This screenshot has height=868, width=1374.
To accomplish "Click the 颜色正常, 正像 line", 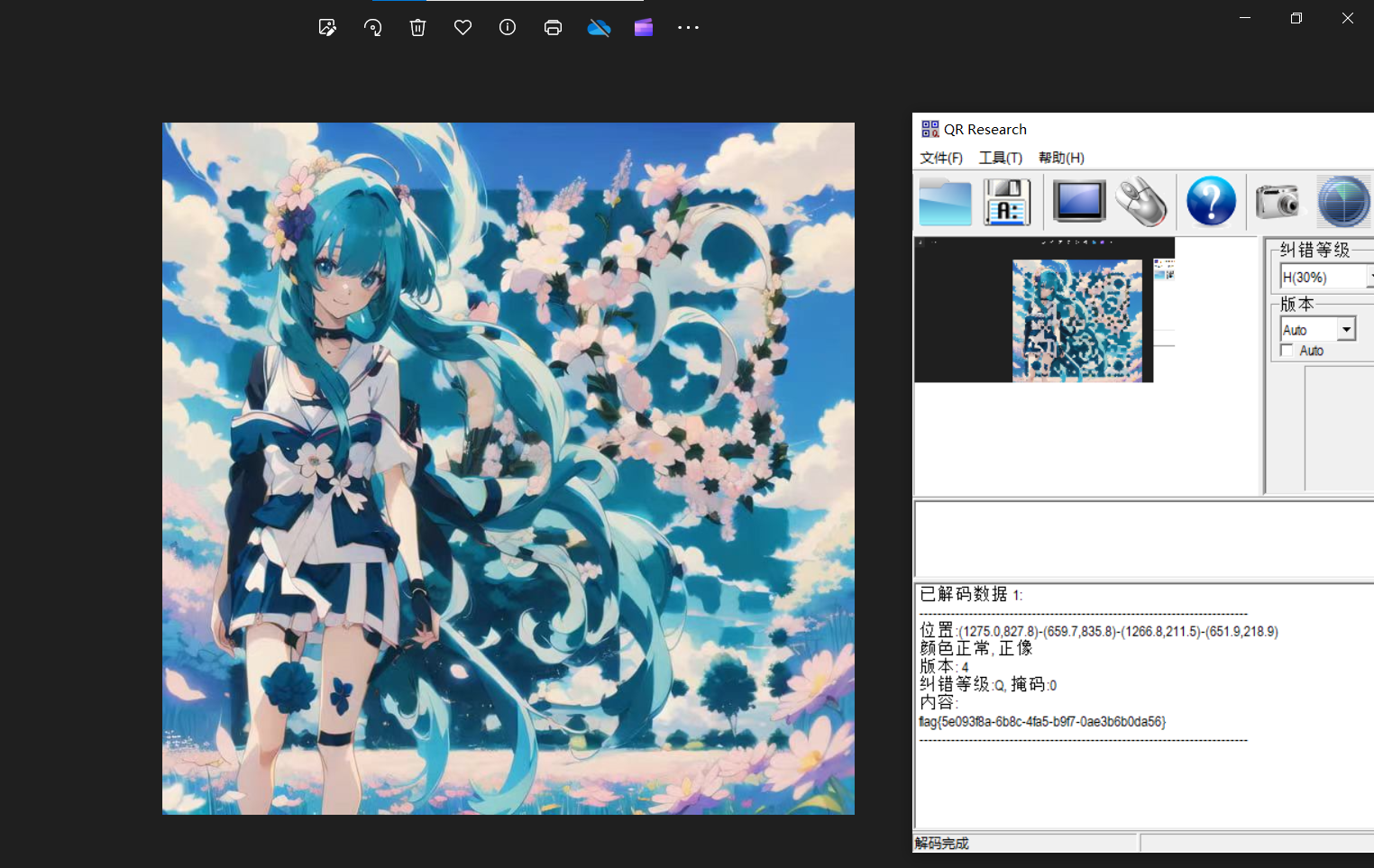I will (976, 648).
